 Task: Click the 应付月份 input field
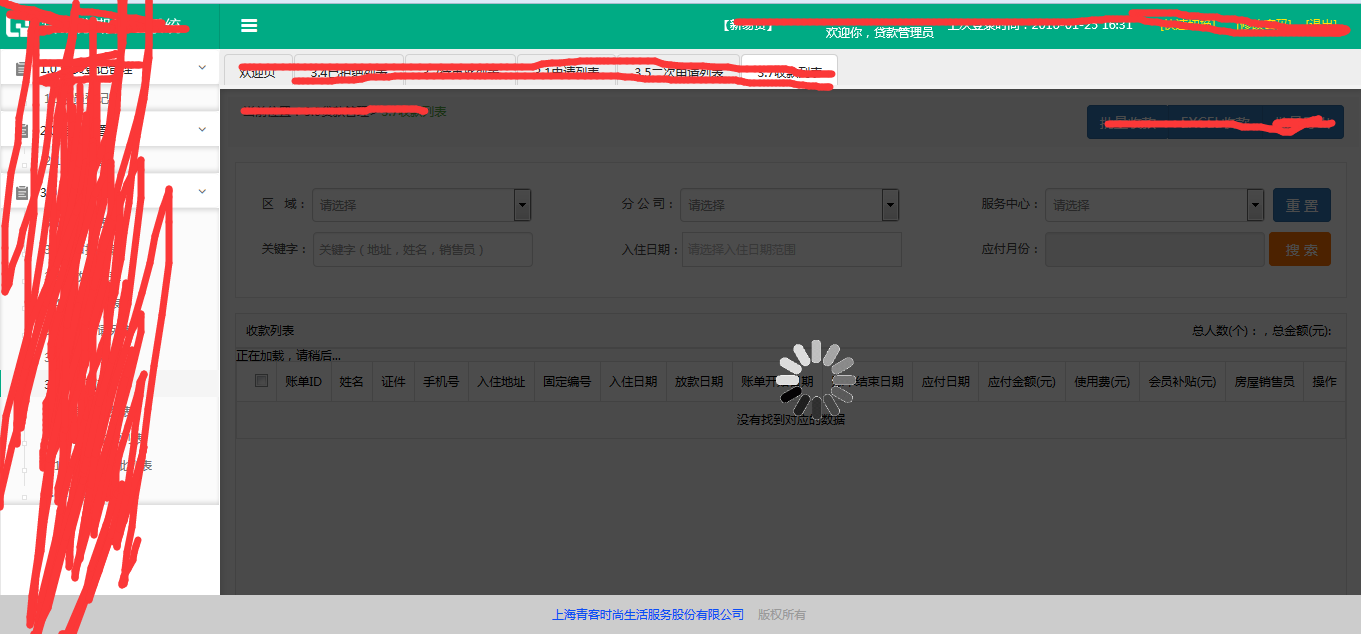pyautogui.click(x=1155, y=250)
